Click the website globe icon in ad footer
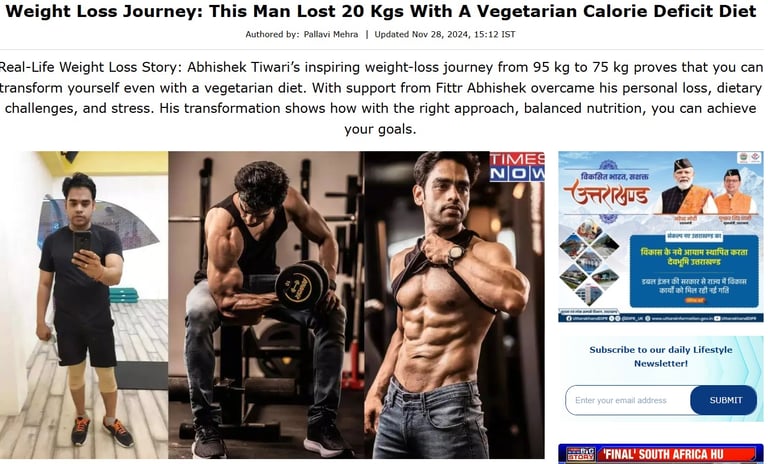Viewport: 768px width, 464px height. (x=648, y=318)
